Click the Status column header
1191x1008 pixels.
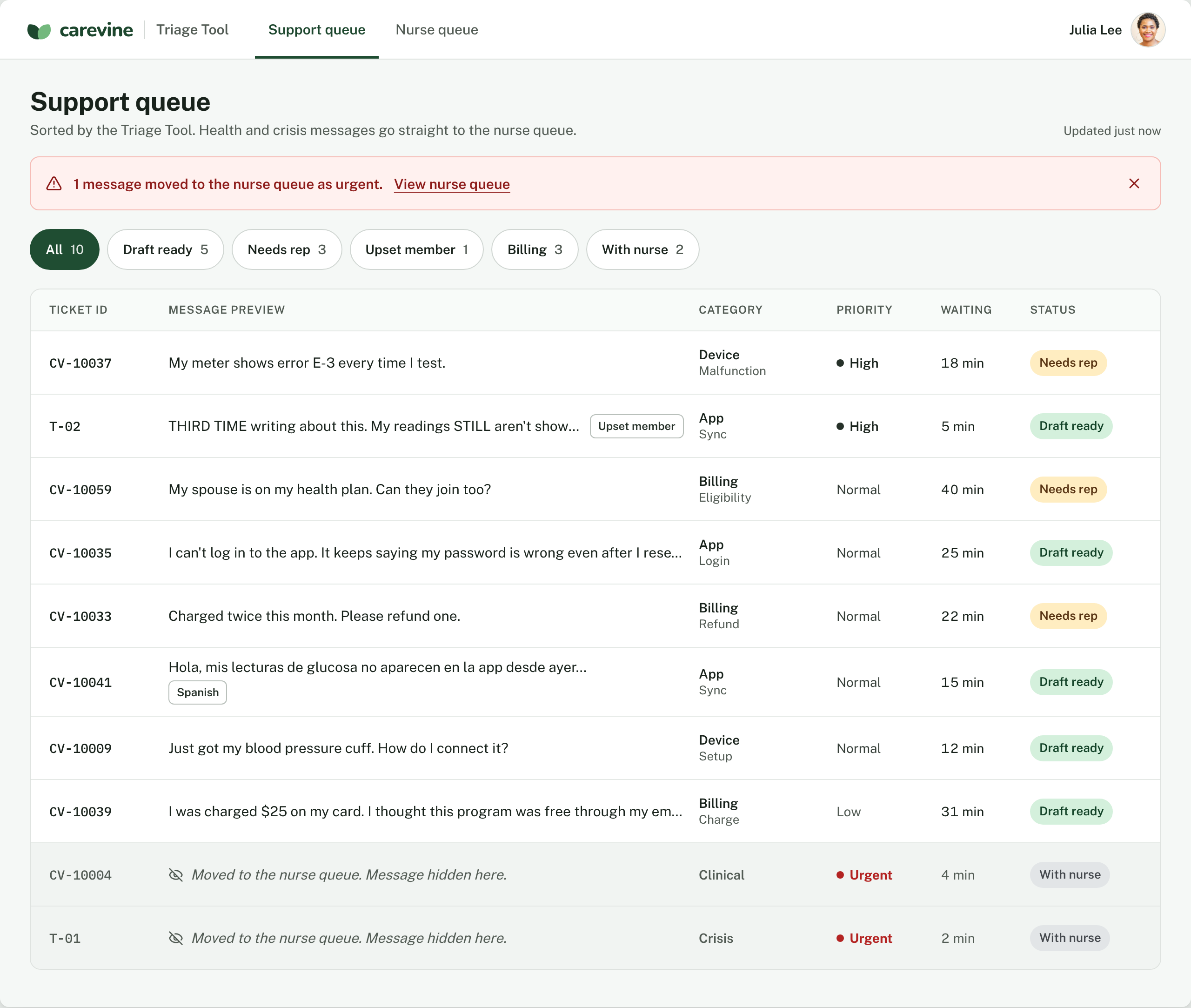click(1053, 310)
